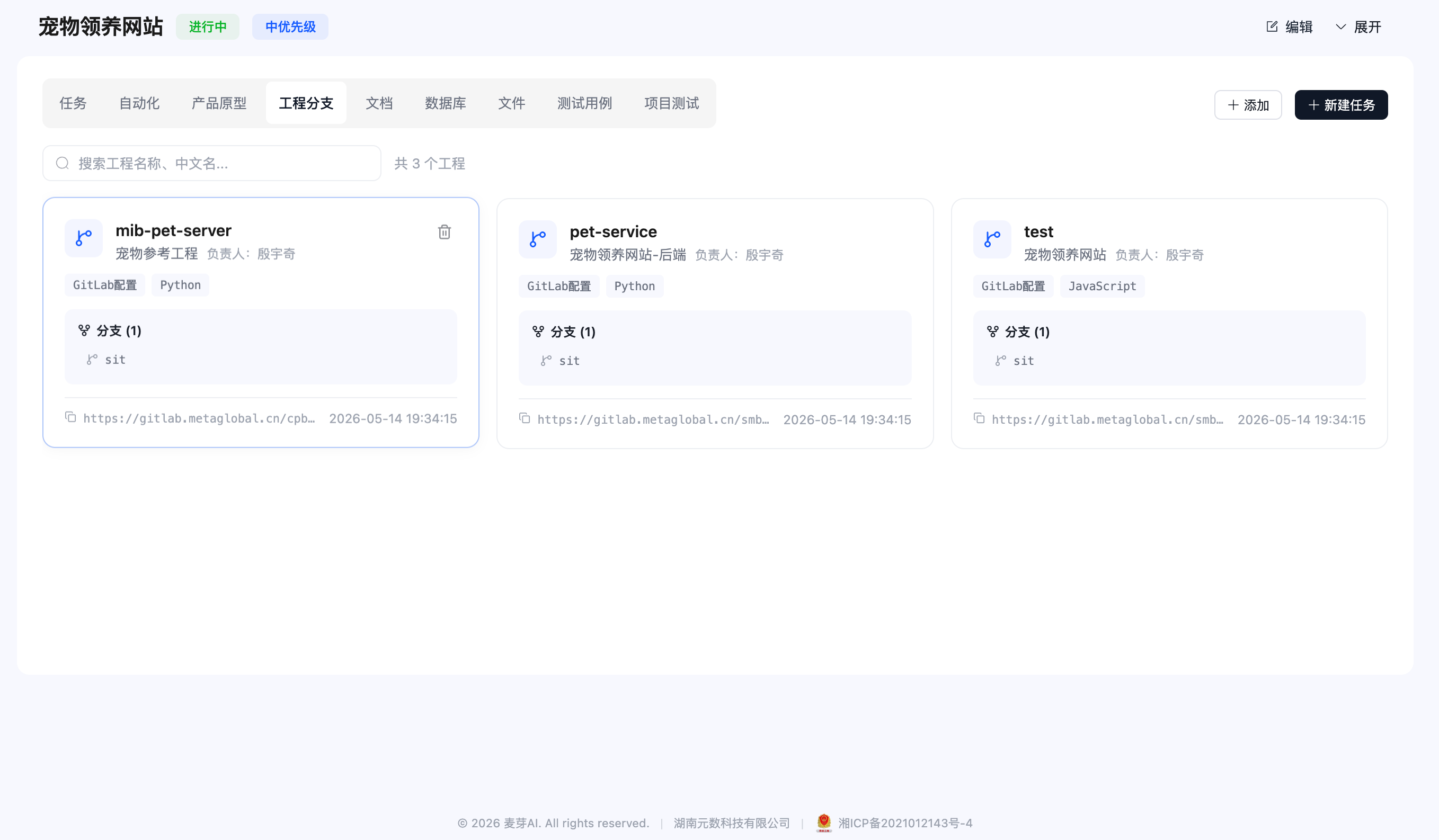Image resolution: width=1439 pixels, height=840 pixels.
Task: Click test card gitlab.metaglobal.cn/smb… URL
Action: coord(1107,419)
